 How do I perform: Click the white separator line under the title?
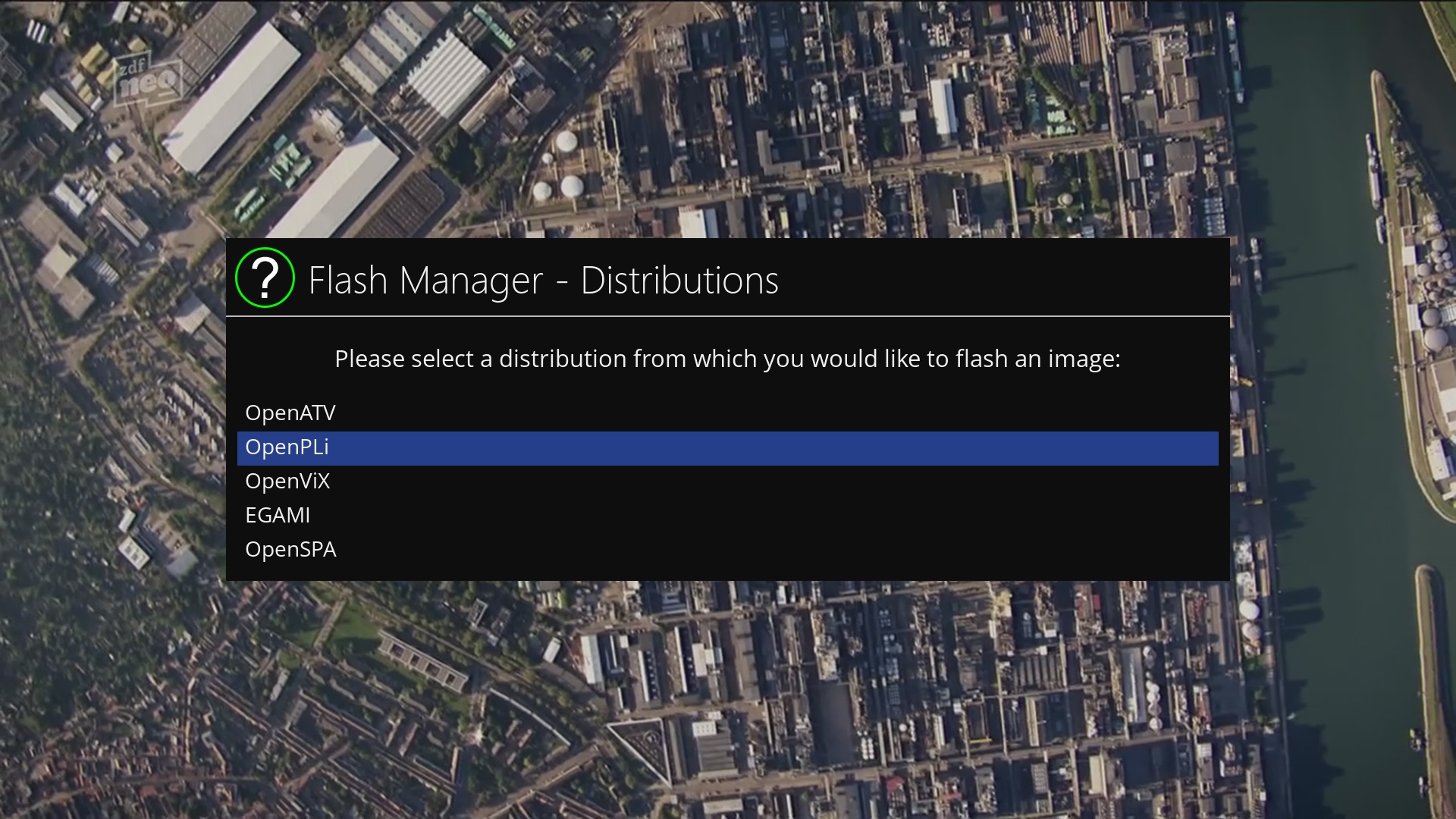728,316
